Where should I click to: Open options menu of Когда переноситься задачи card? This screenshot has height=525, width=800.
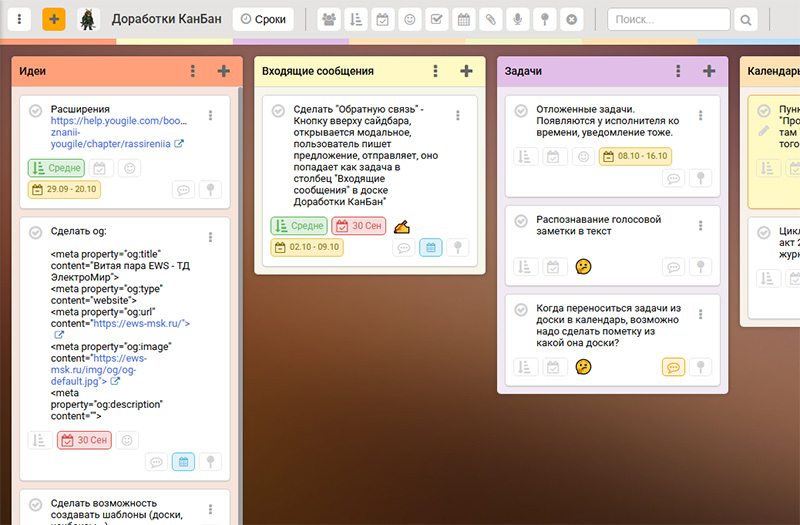(x=701, y=314)
